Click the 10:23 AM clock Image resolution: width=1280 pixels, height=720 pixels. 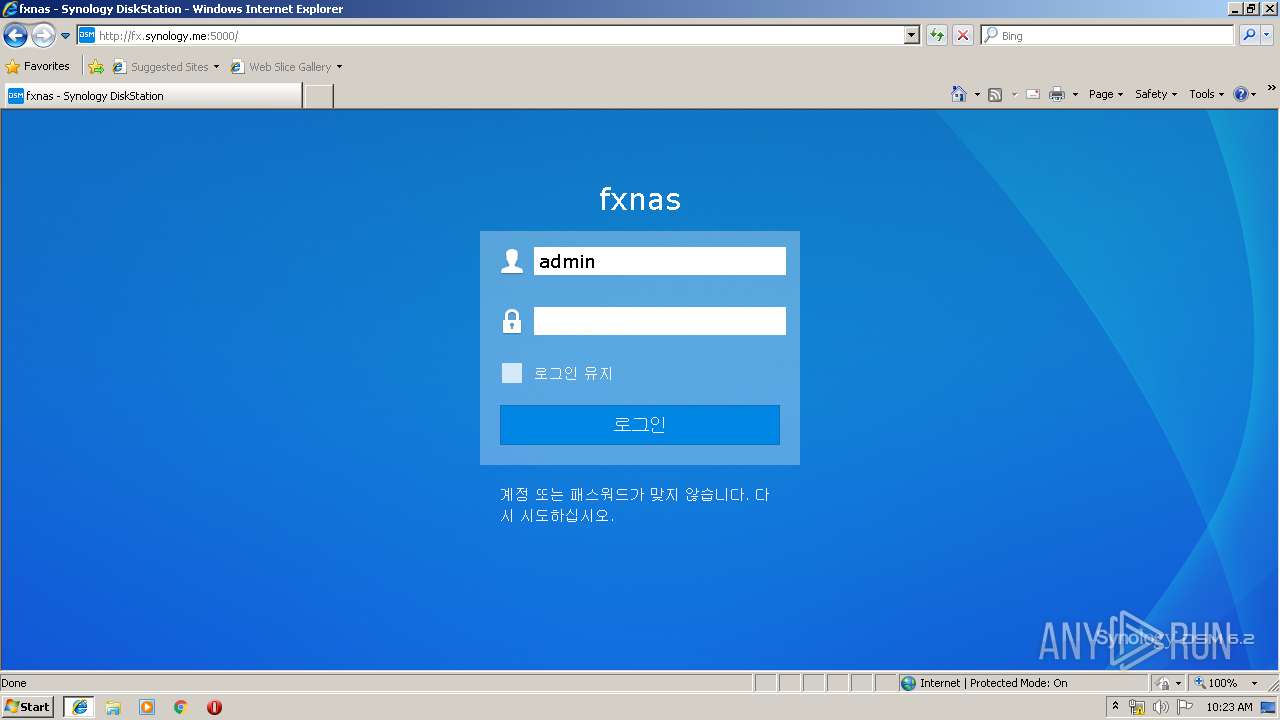[1229, 708]
